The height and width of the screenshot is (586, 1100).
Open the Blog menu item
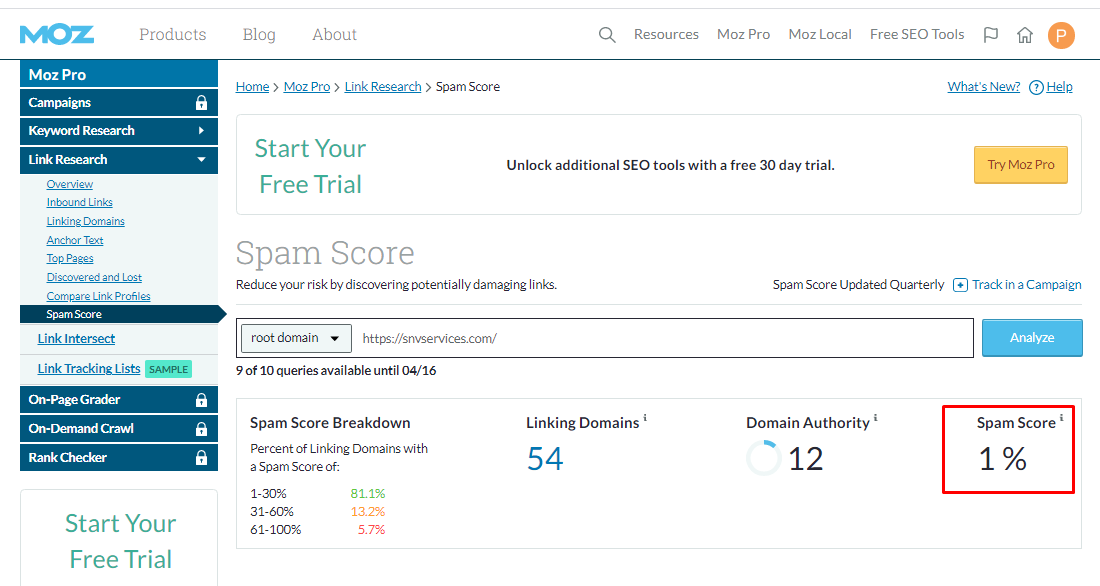(x=259, y=34)
